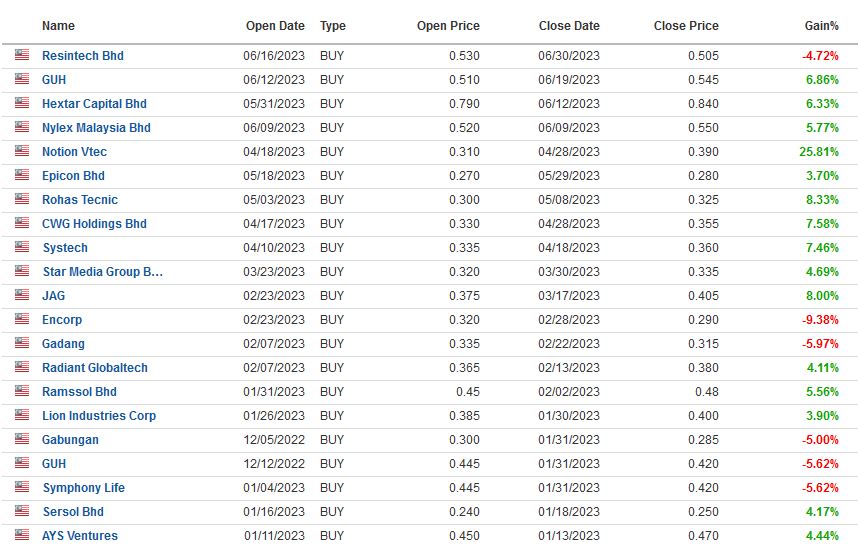The width and height of the screenshot is (858, 554).
Task: Open the Symphony Life link
Action: tap(84, 488)
